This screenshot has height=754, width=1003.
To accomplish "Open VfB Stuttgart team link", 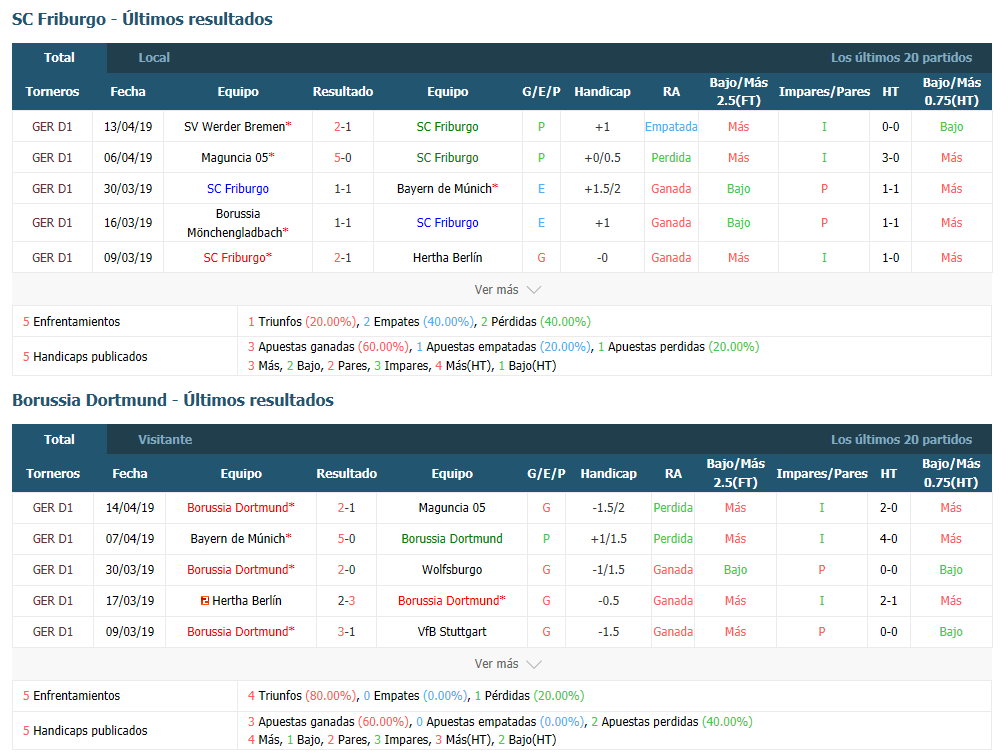I will click(452, 632).
